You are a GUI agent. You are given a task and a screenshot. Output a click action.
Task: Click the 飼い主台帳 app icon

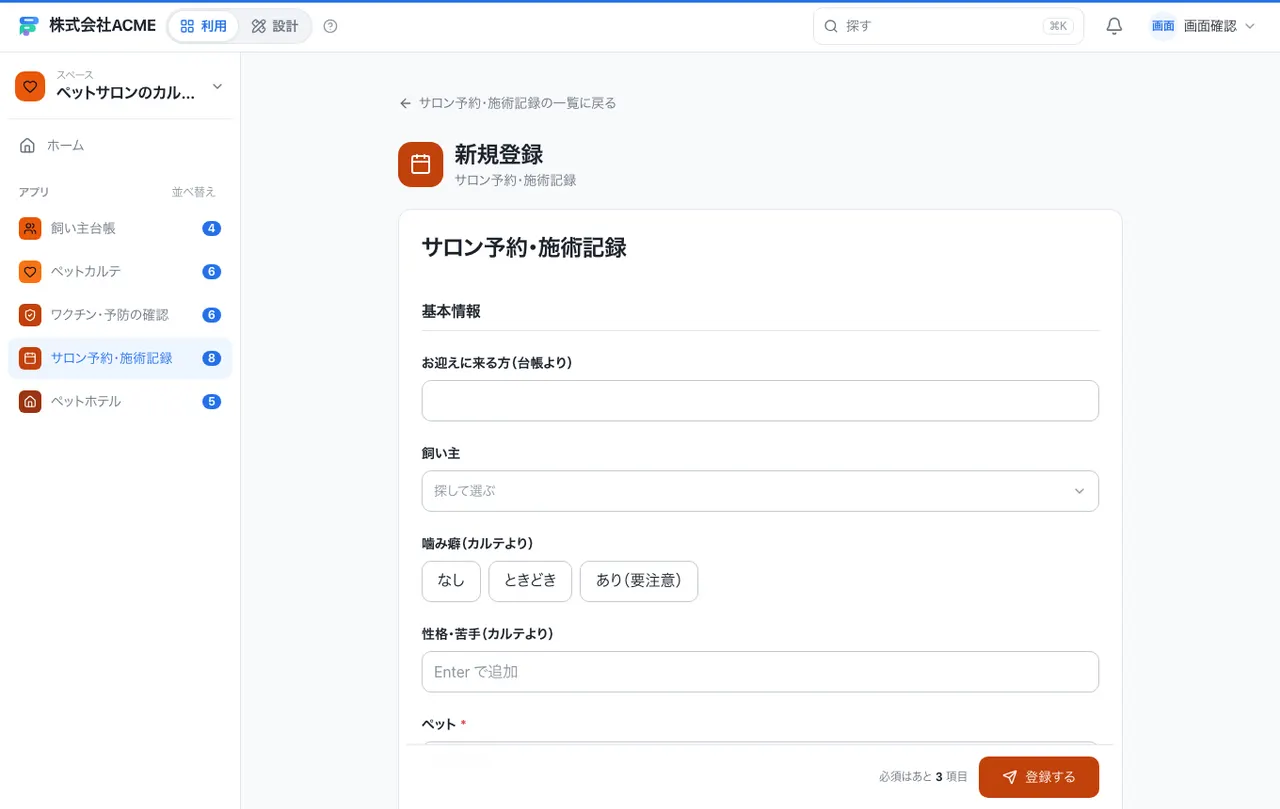[x=30, y=229]
